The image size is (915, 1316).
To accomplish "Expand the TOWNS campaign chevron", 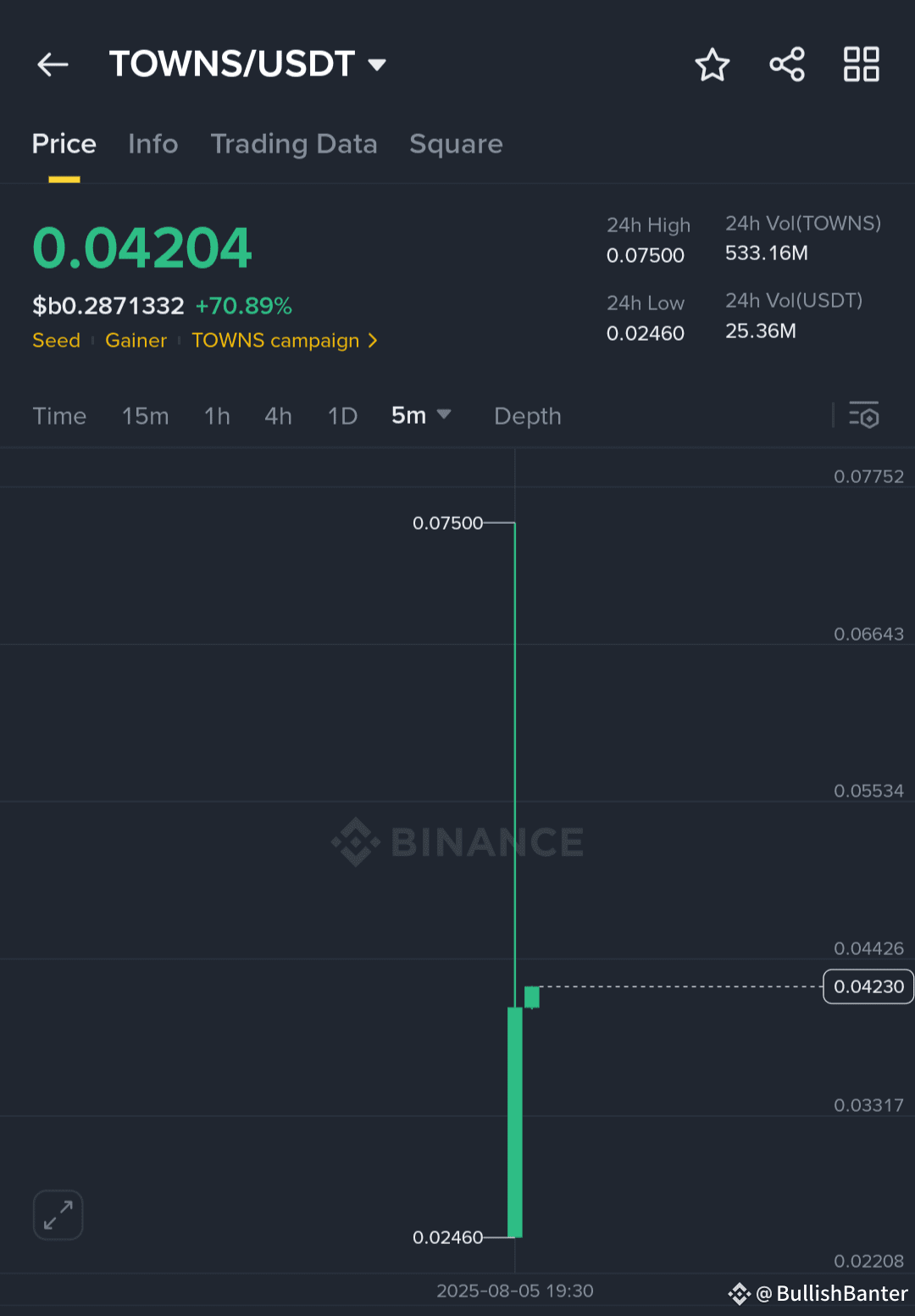I will pos(373,341).
